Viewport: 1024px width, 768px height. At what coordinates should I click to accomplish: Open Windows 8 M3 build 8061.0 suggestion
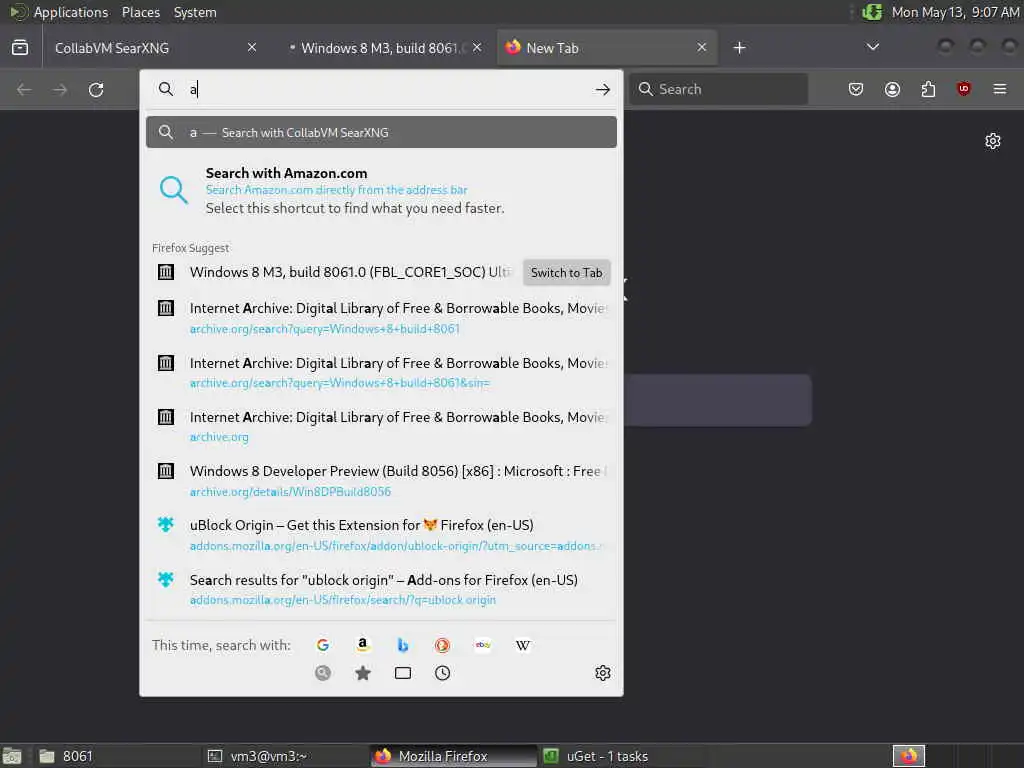pos(334,272)
